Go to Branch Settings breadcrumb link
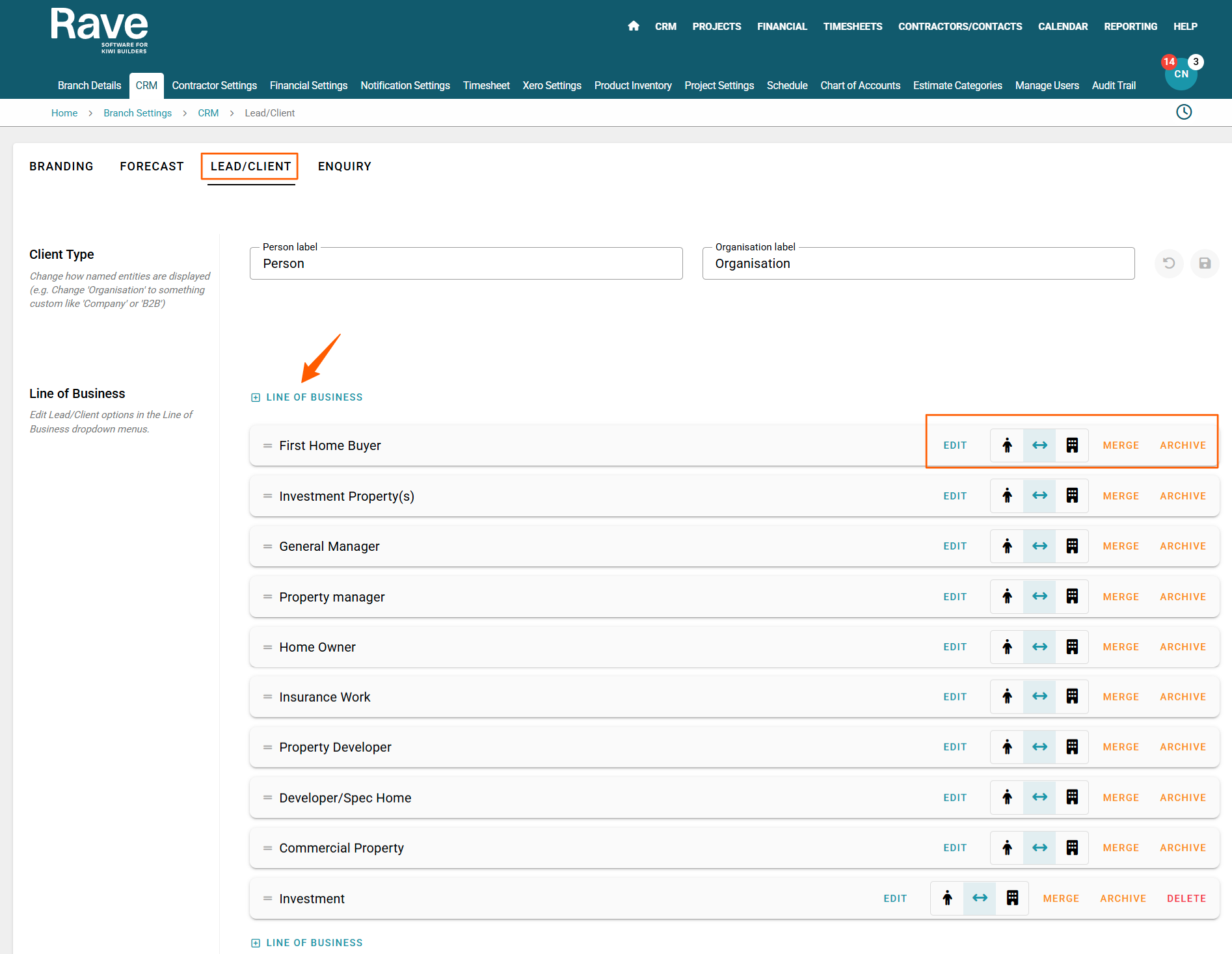The width and height of the screenshot is (1232, 954). (x=137, y=113)
